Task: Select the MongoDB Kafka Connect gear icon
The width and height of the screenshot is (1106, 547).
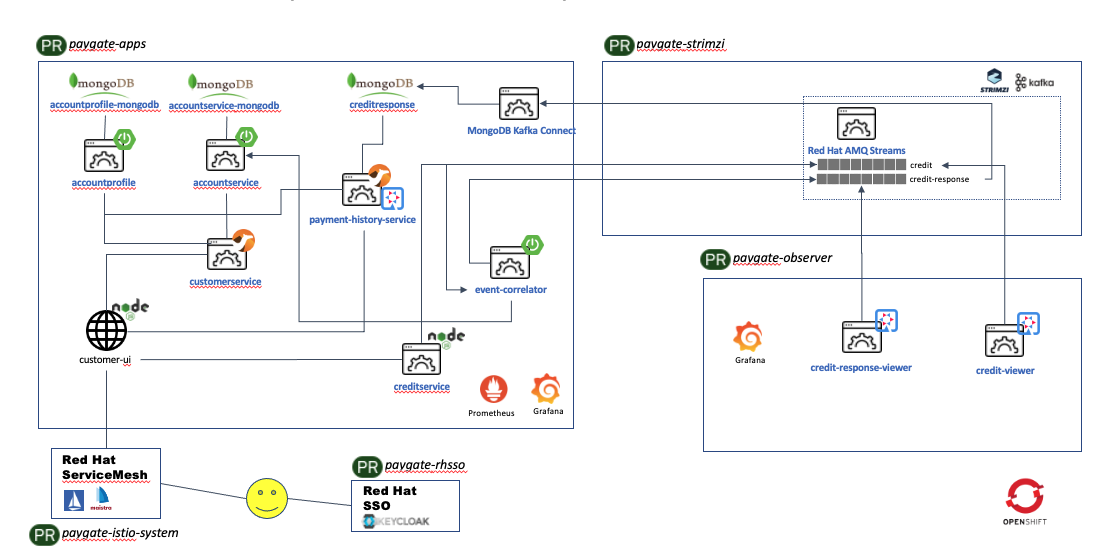Action: tap(518, 104)
